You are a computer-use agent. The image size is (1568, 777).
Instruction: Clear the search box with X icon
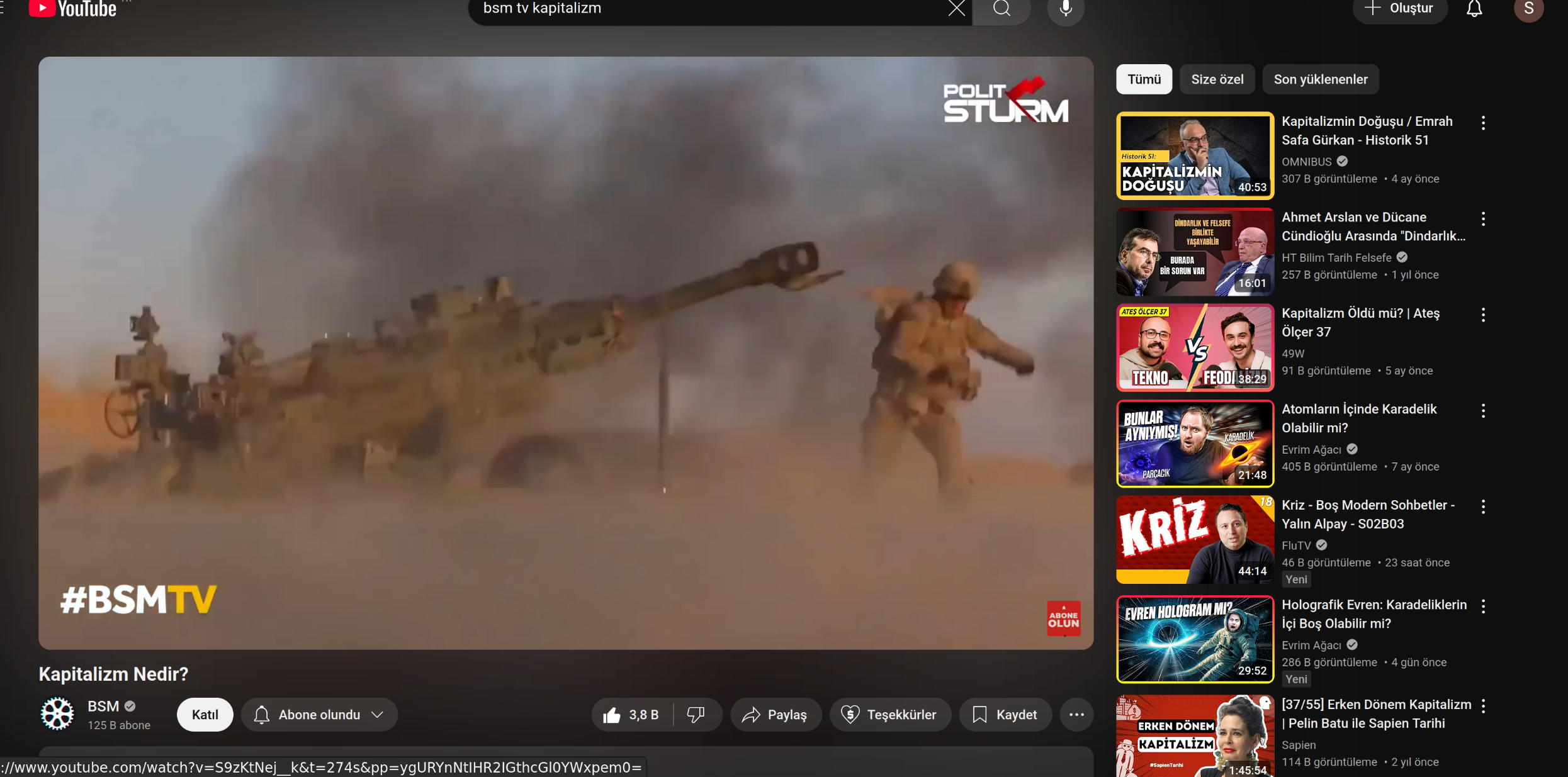pos(956,8)
